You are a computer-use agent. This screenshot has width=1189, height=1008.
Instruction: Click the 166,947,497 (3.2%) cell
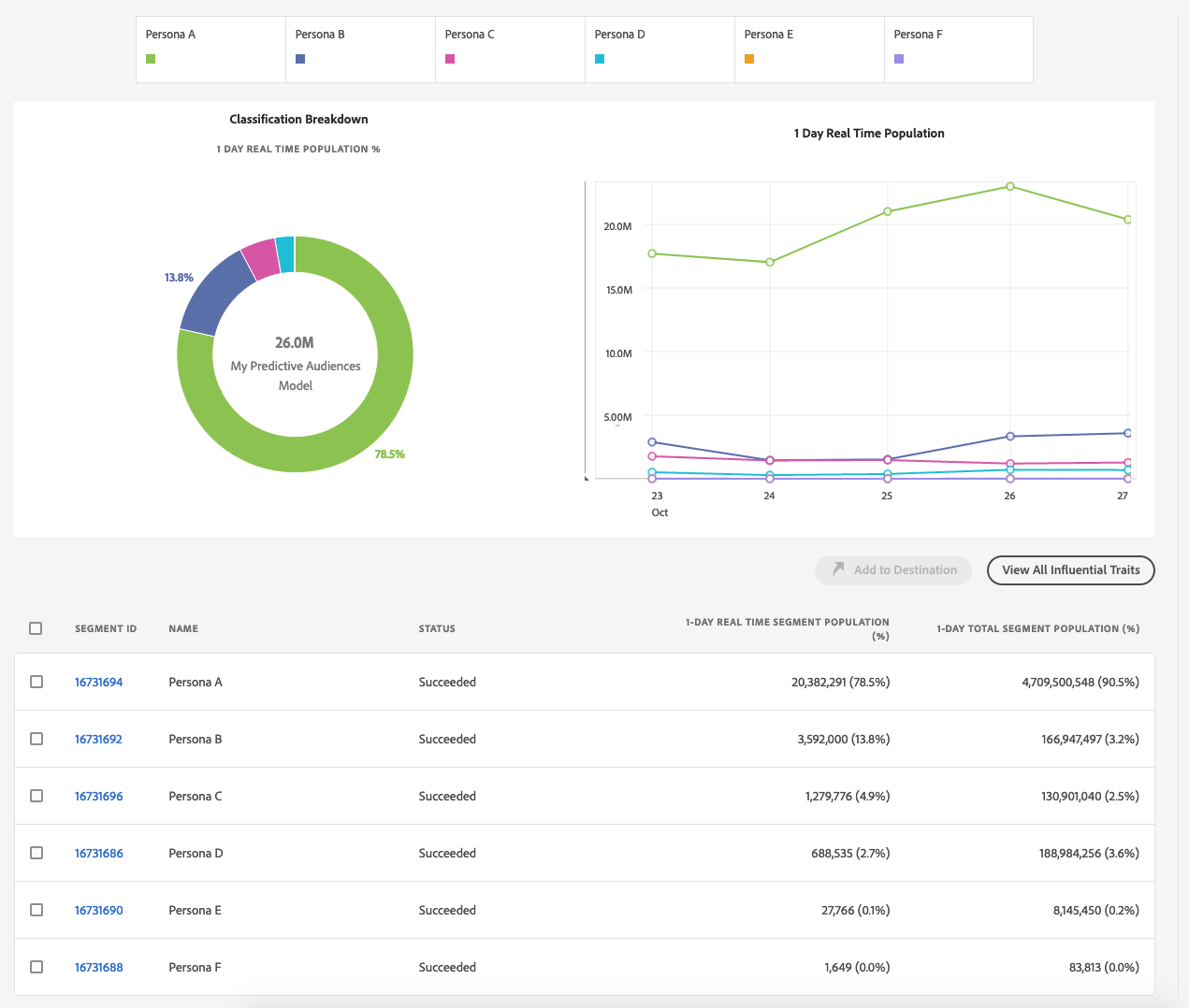[x=1090, y=739]
